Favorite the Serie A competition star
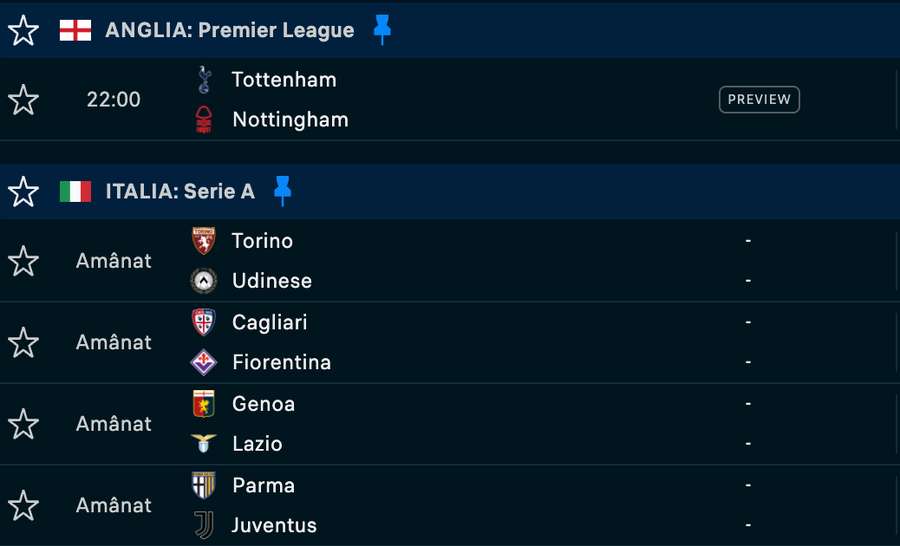The height and width of the screenshot is (546, 900). tap(23, 191)
